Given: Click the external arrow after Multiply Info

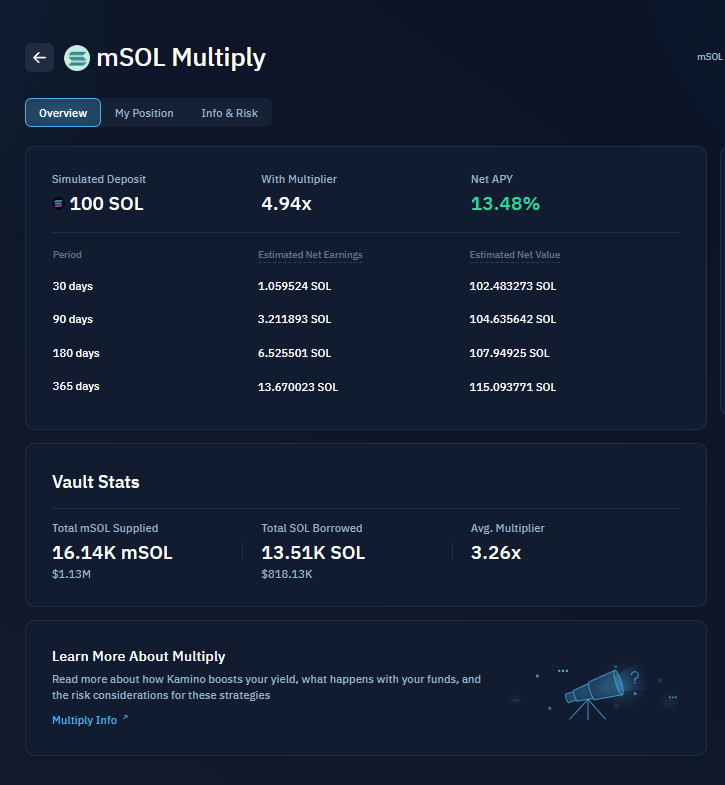Looking at the screenshot, I should (x=125, y=717).
